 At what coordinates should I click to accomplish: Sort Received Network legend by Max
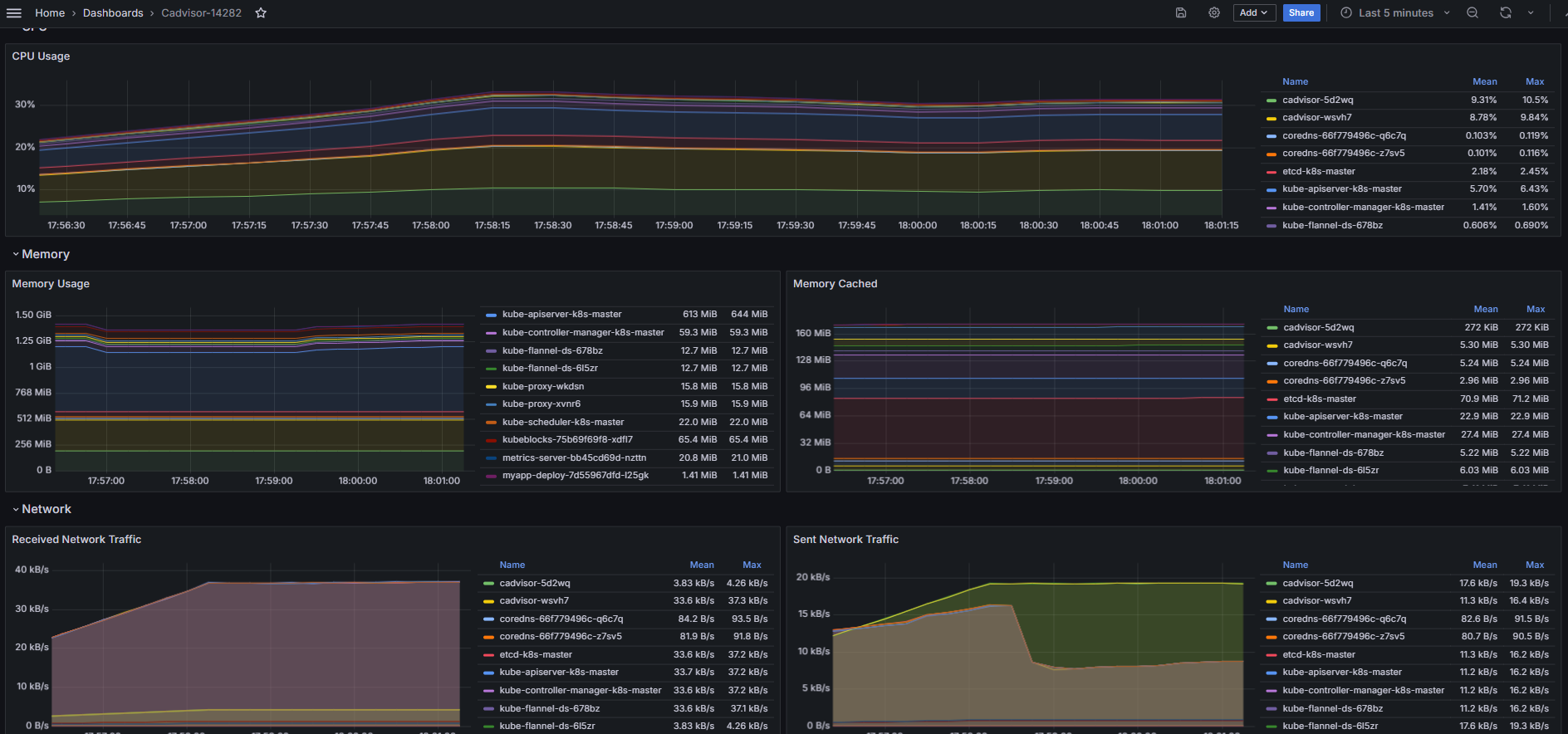[752, 565]
